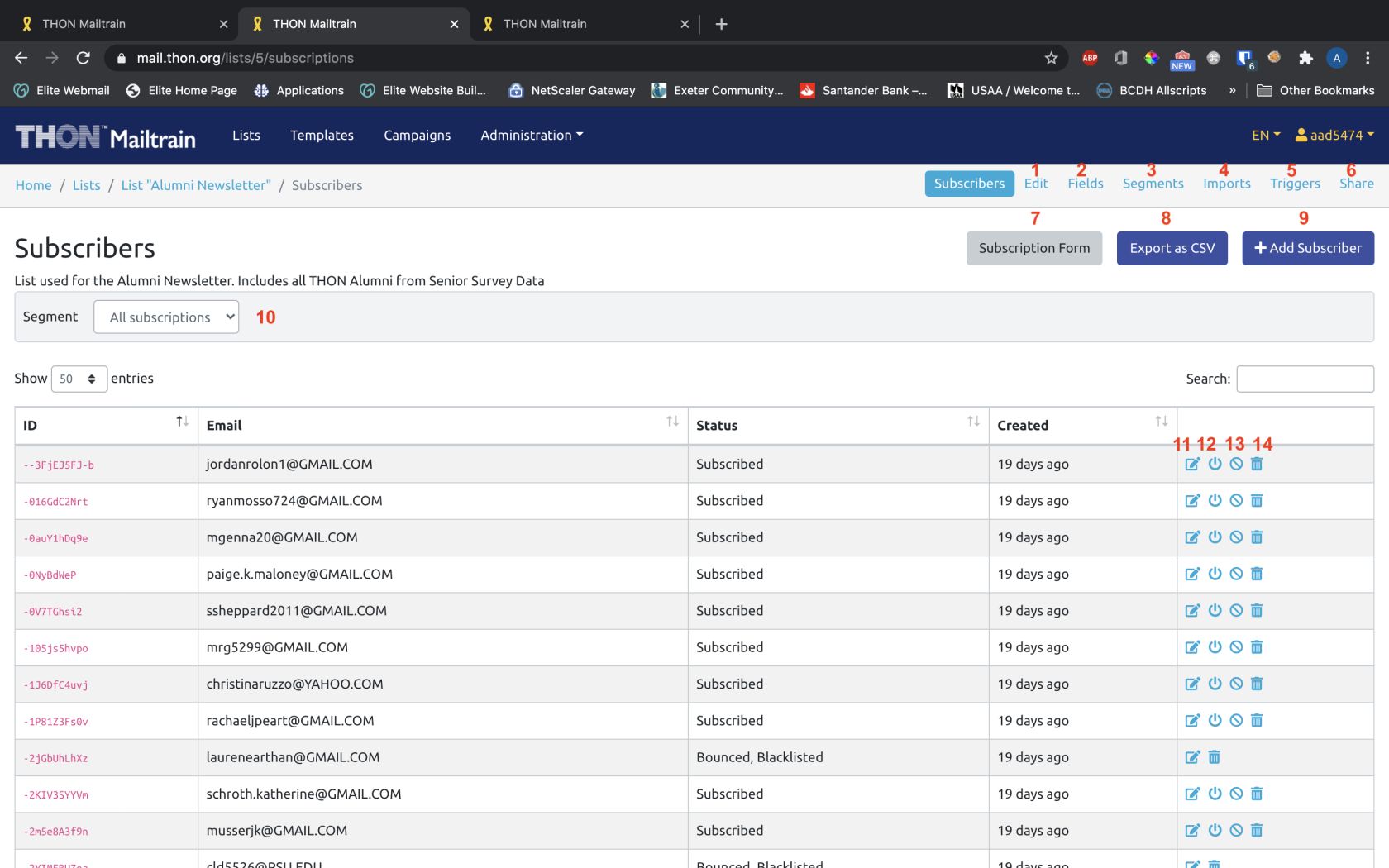1389x868 pixels.
Task: Click the THON Mailtrain logo
Action: coord(105,136)
